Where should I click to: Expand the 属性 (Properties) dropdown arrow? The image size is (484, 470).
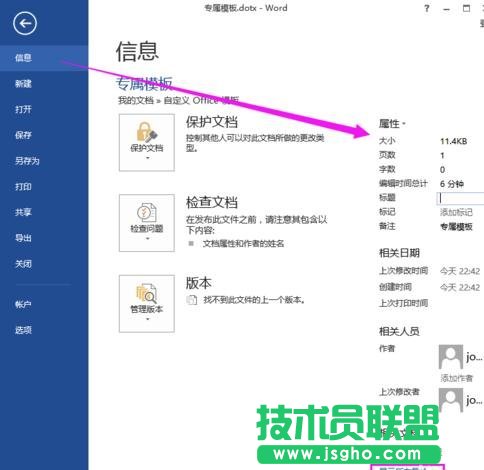[404, 124]
